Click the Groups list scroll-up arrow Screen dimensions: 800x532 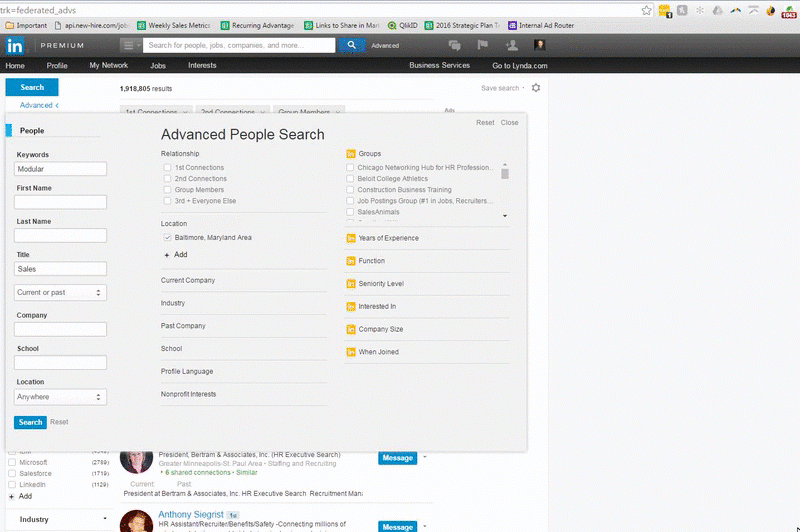[x=505, y=165]
